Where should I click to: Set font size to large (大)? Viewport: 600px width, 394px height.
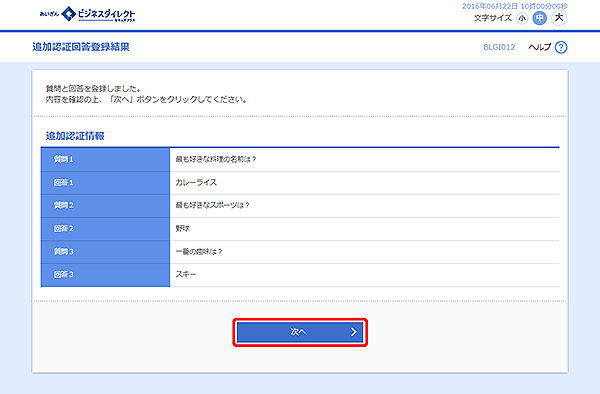point(559,18)
